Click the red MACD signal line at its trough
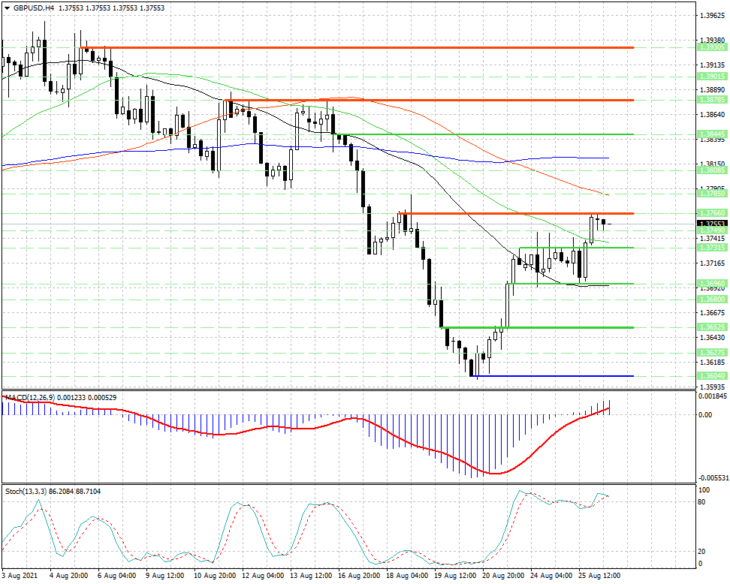Screen dimensions: 730x584 [x=496, y=473]
